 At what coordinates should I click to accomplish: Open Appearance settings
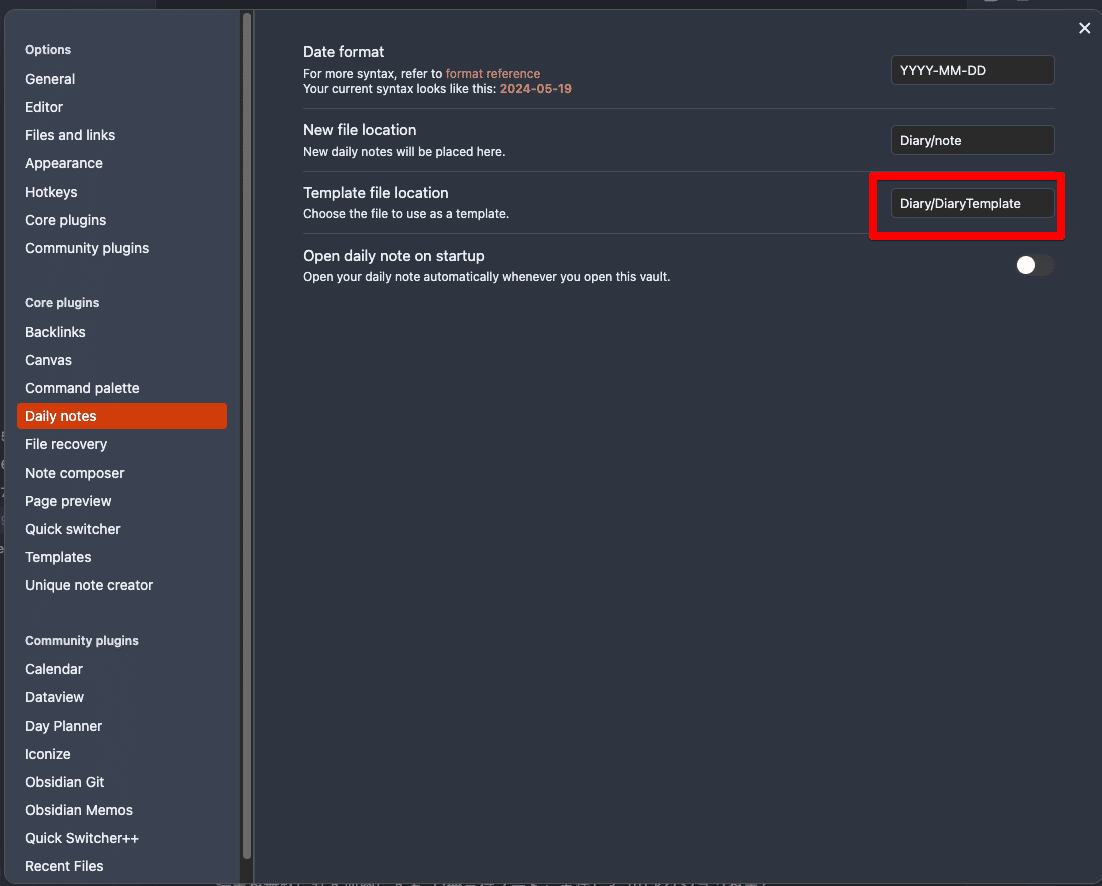tap(64, 163)
